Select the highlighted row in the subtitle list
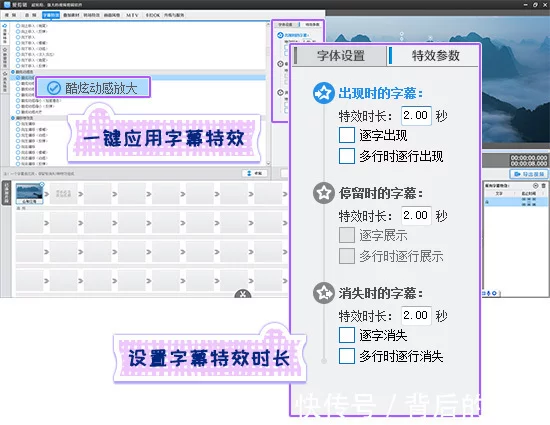Screen dimensions: 550x425 516,202
